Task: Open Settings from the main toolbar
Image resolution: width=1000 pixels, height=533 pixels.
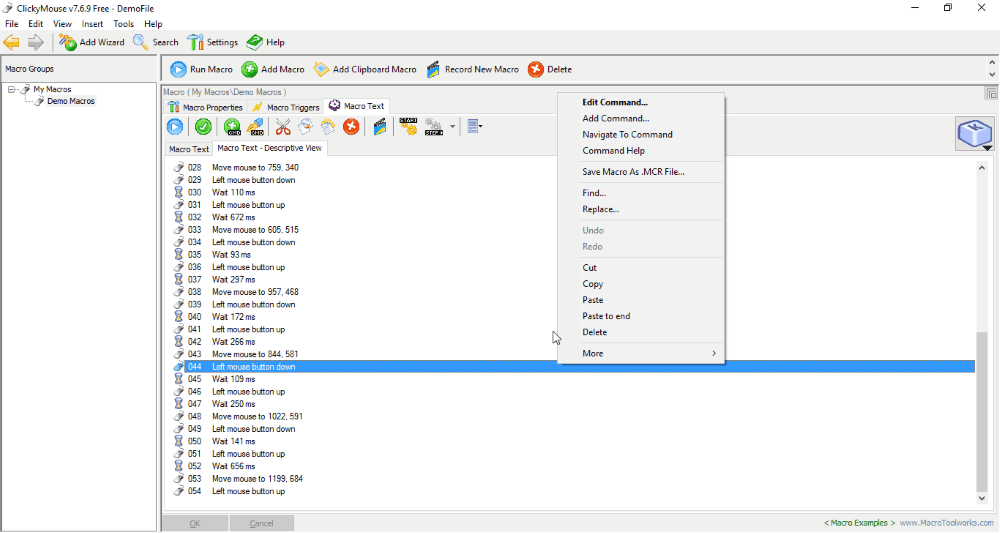Action: click(x=213, y=42)
